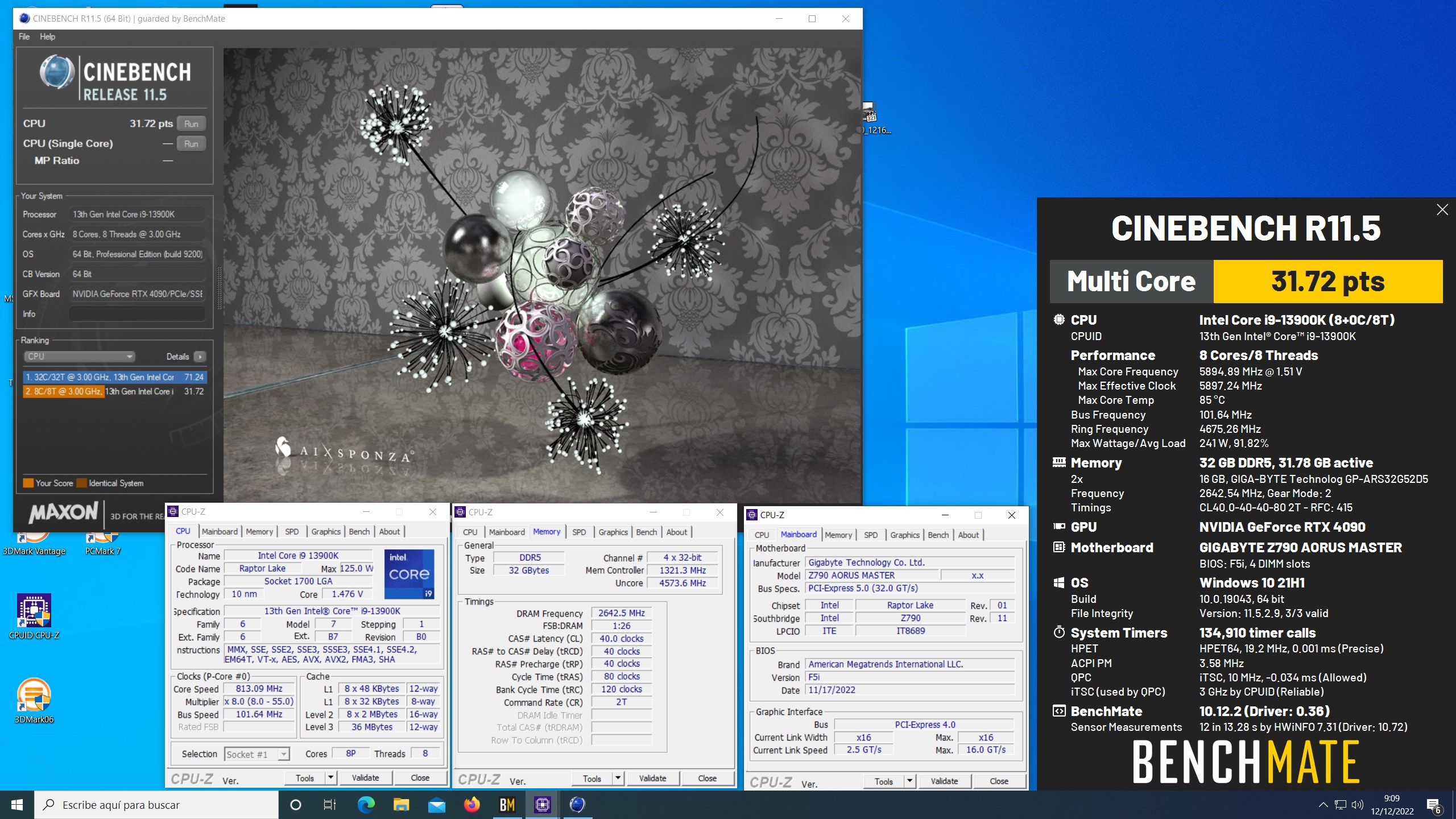The width and height of the screenshot is (1456, 819).
Task: Click BIOS Version F5i field
Action: pyautogui.click(x=910, y=677)
